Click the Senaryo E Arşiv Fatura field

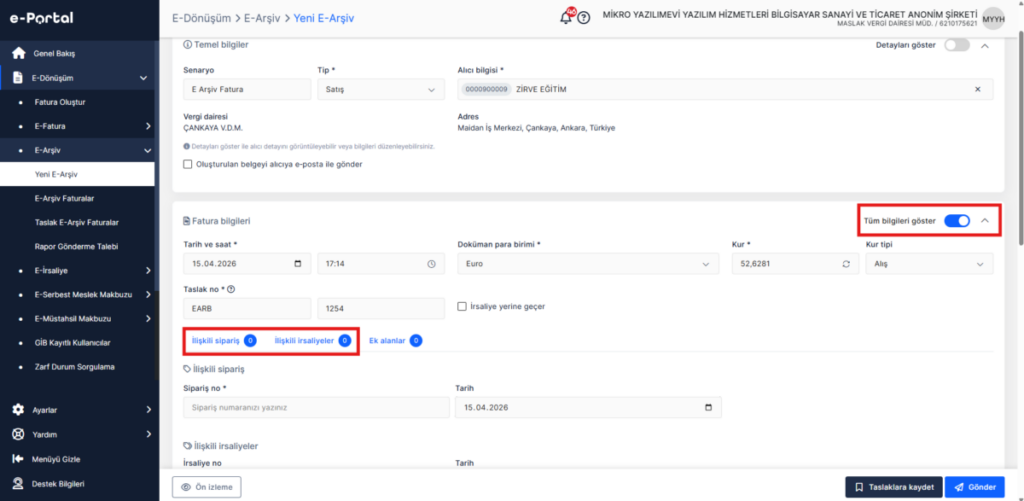tap(248, 89)
